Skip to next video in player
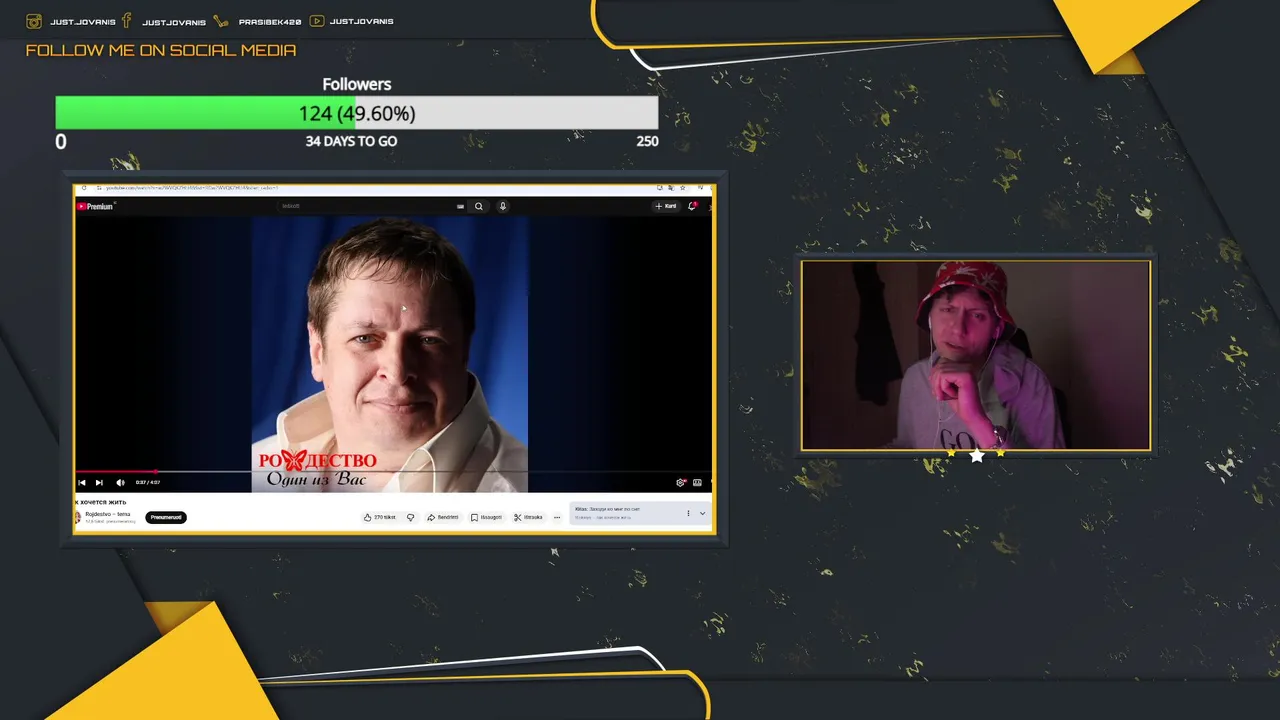The width and height of the screenshot is (1280, 720). point(99,482)
